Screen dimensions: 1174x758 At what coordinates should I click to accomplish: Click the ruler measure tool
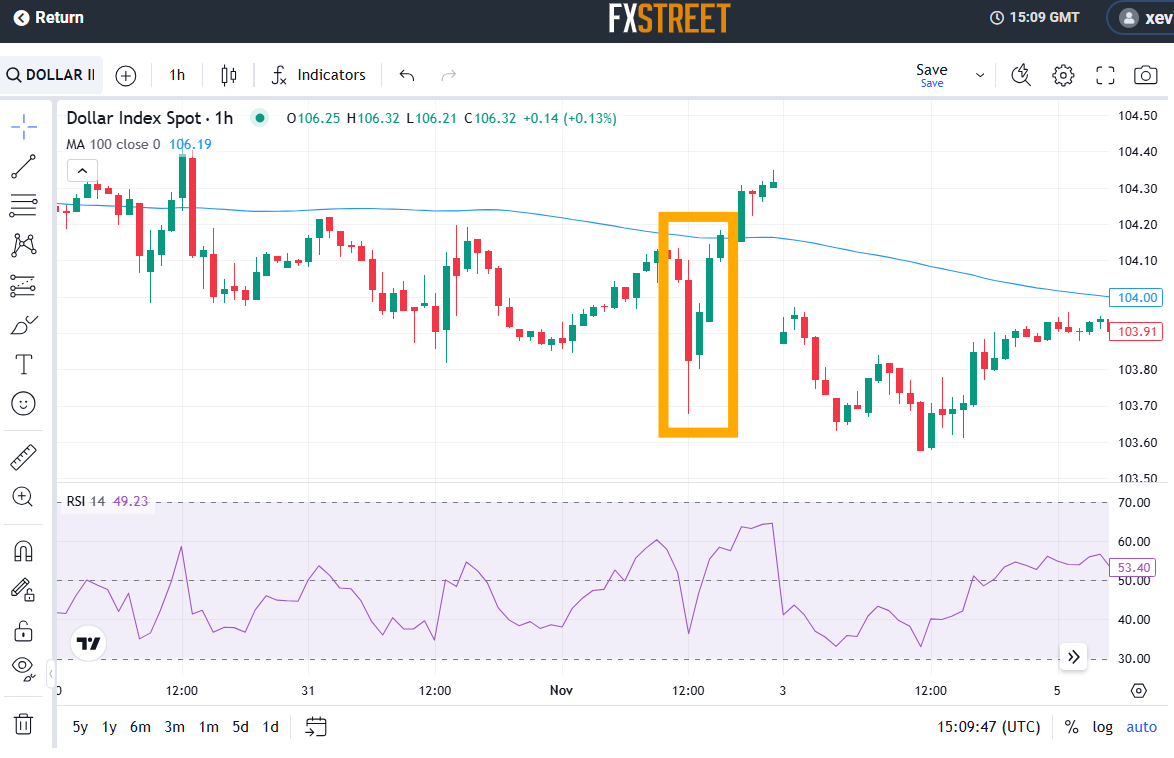[24, 457]
